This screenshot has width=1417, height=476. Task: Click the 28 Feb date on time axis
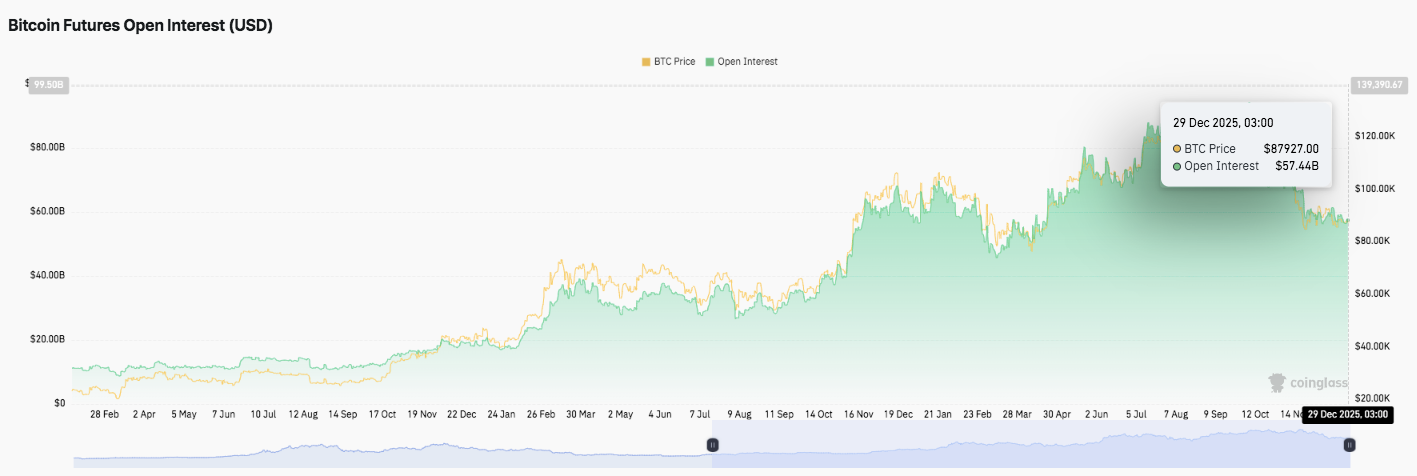point(104,413)
